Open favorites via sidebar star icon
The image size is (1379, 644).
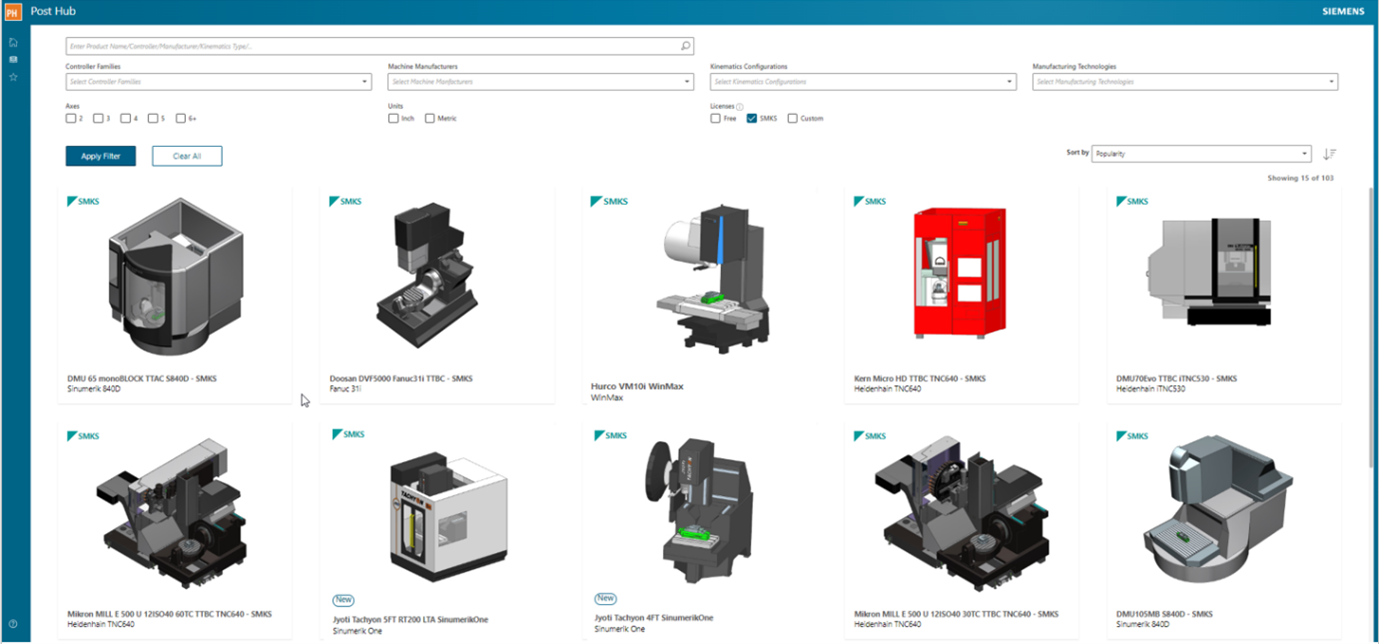(13, 76)
